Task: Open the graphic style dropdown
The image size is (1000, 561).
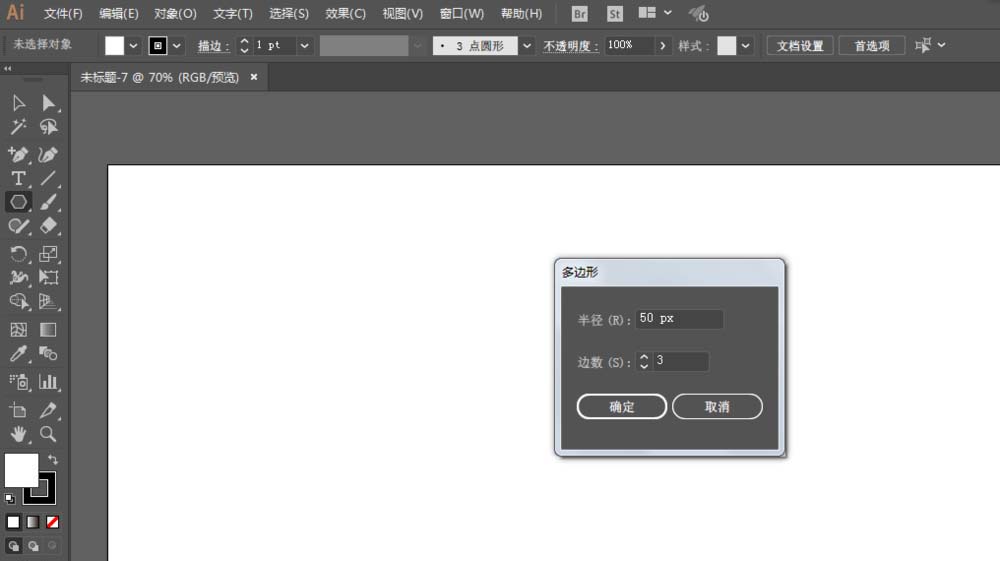Action: 745,46
